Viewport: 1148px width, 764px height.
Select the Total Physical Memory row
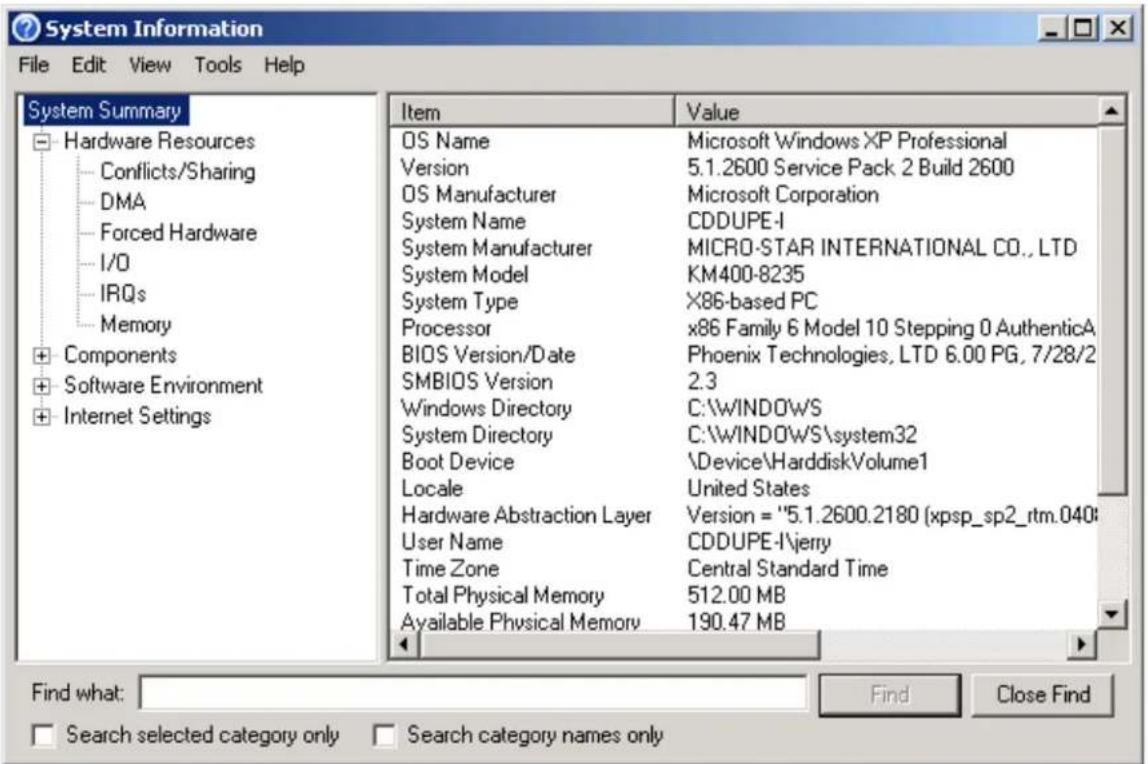pyautogui.click(x=743, y=596)
